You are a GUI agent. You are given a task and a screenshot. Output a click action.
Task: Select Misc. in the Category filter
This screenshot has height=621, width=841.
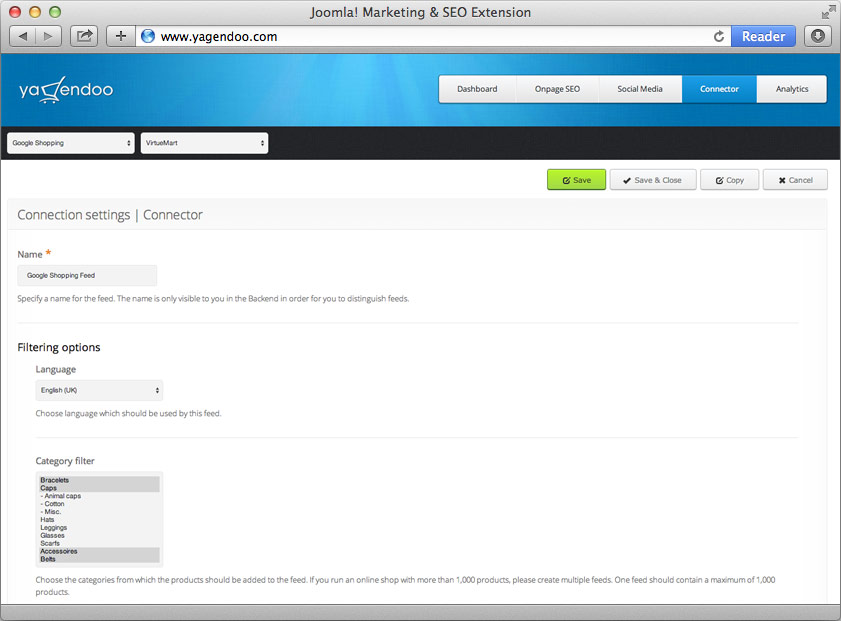click(x=99, y=512)
